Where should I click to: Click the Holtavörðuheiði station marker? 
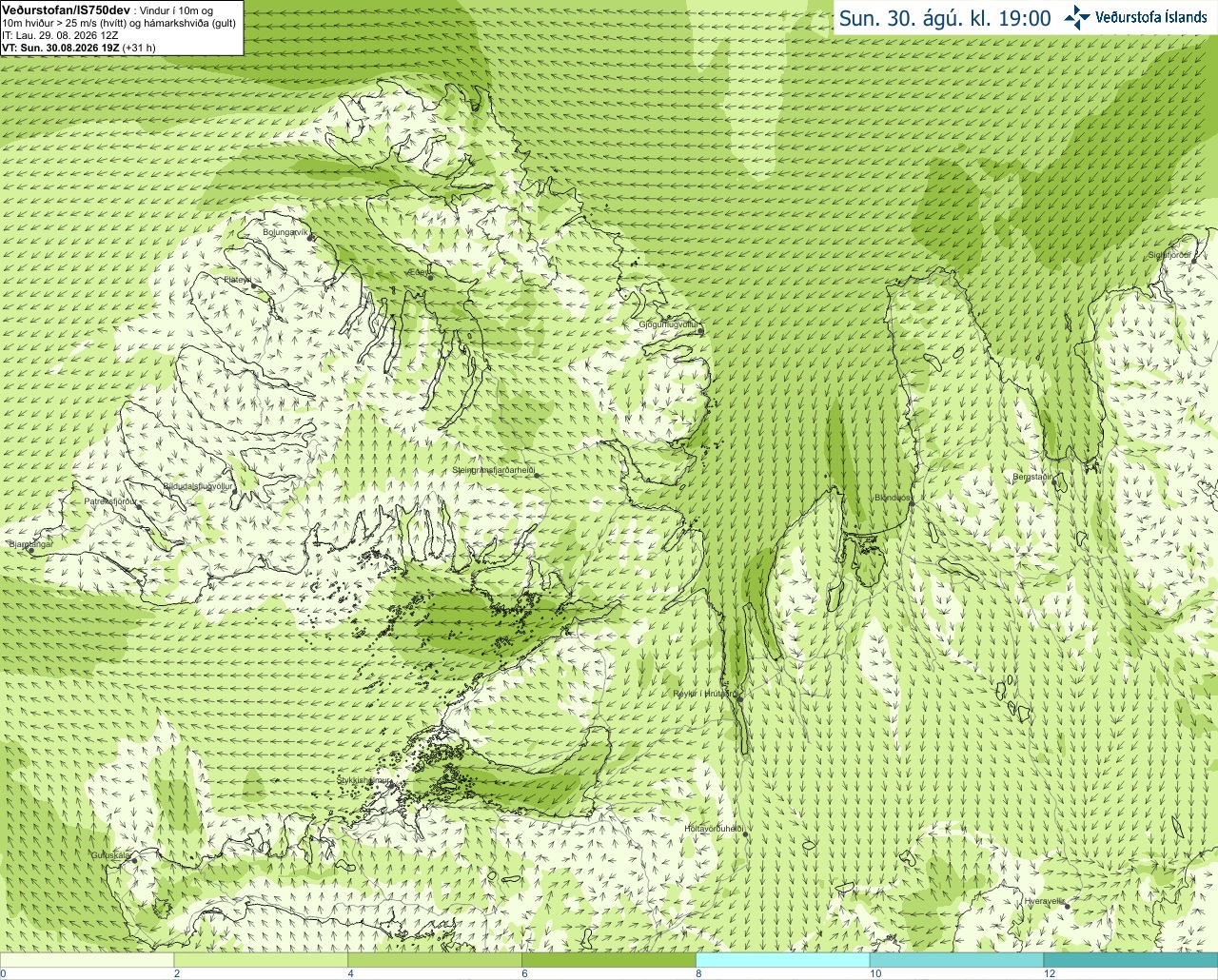point(745,833)
